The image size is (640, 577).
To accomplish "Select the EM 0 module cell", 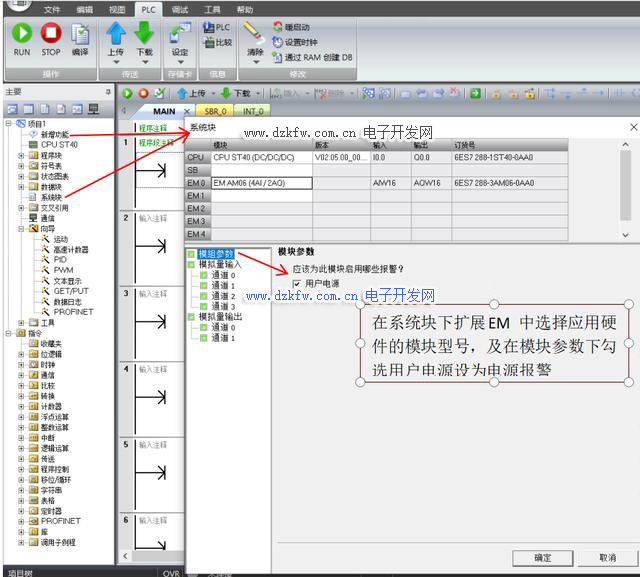I will click(x=261, y=183).
